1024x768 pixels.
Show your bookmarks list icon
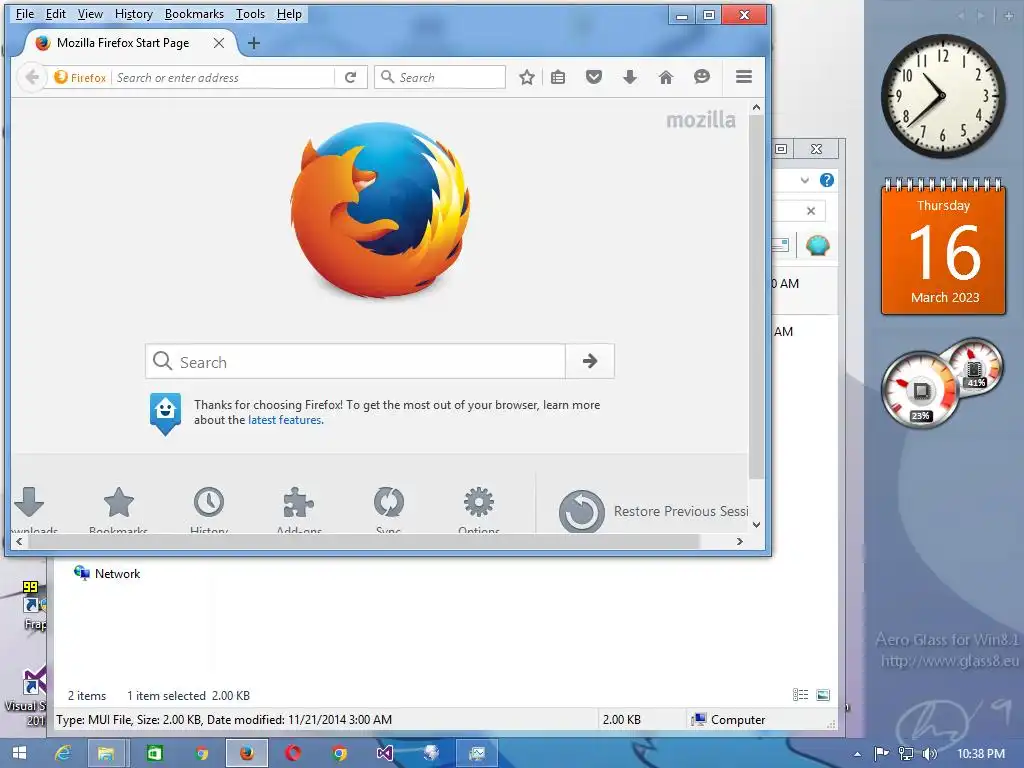click(558, 77)
